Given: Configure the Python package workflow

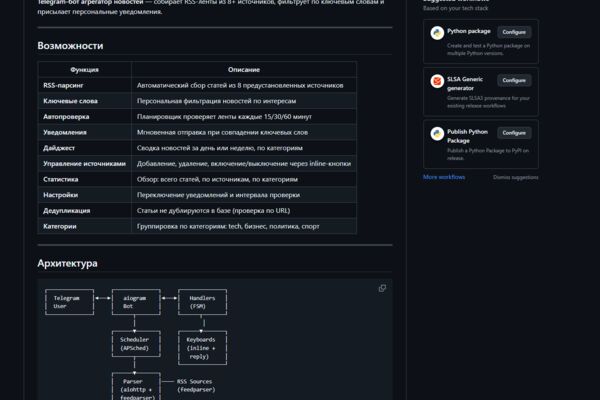Looking at the screenshot, I should [x=514, y=32].
